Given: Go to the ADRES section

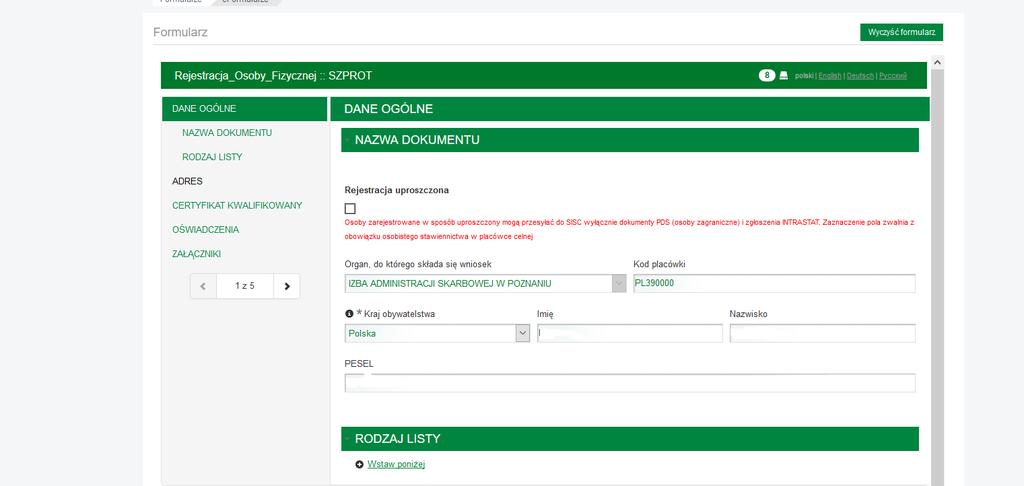Looking at the screenshot, I should click(187, 181).
